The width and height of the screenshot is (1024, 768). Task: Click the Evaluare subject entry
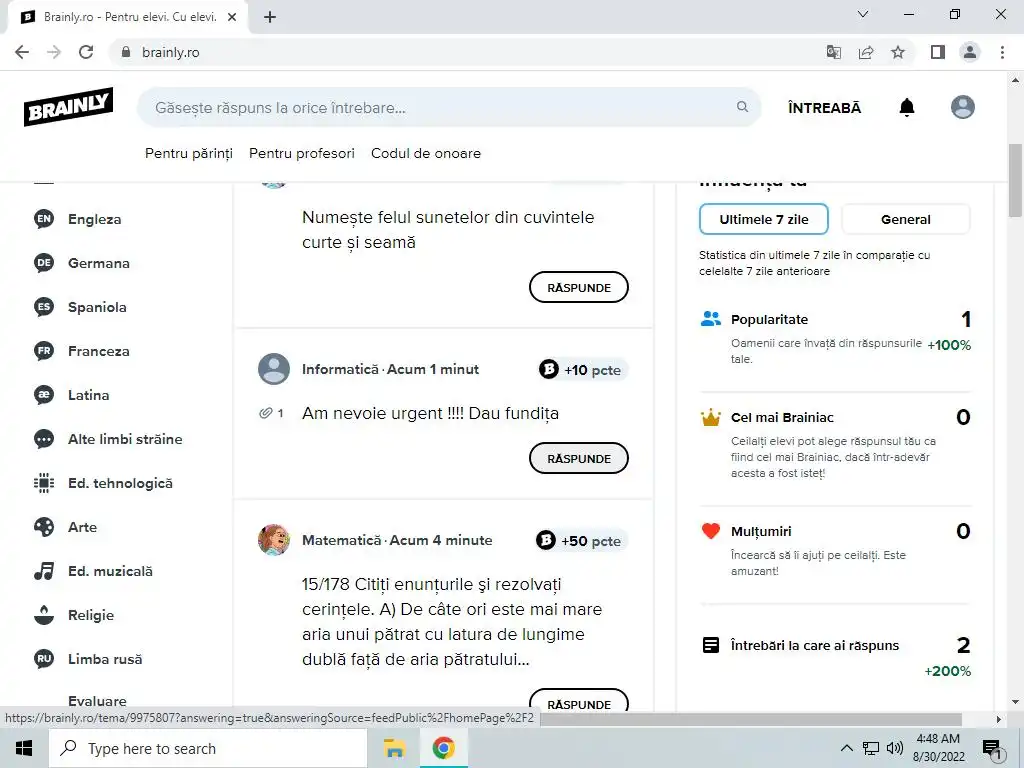(97, 701)
